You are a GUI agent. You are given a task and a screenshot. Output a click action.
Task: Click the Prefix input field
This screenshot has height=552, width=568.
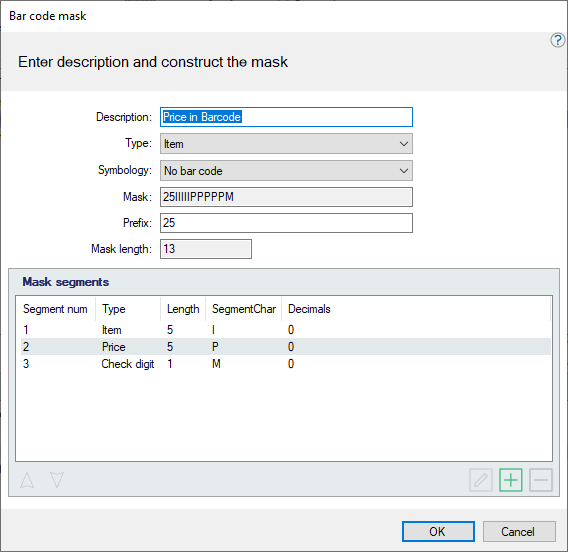tap(286, 223)
